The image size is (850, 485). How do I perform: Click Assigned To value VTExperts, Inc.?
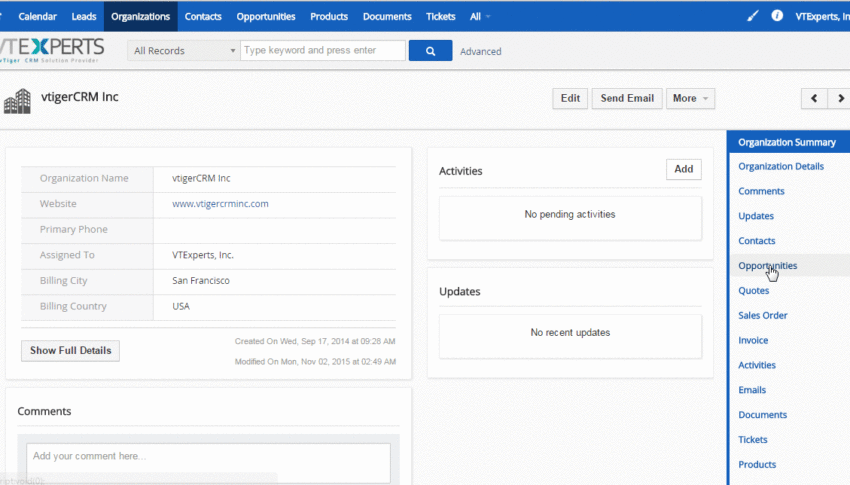203,255
